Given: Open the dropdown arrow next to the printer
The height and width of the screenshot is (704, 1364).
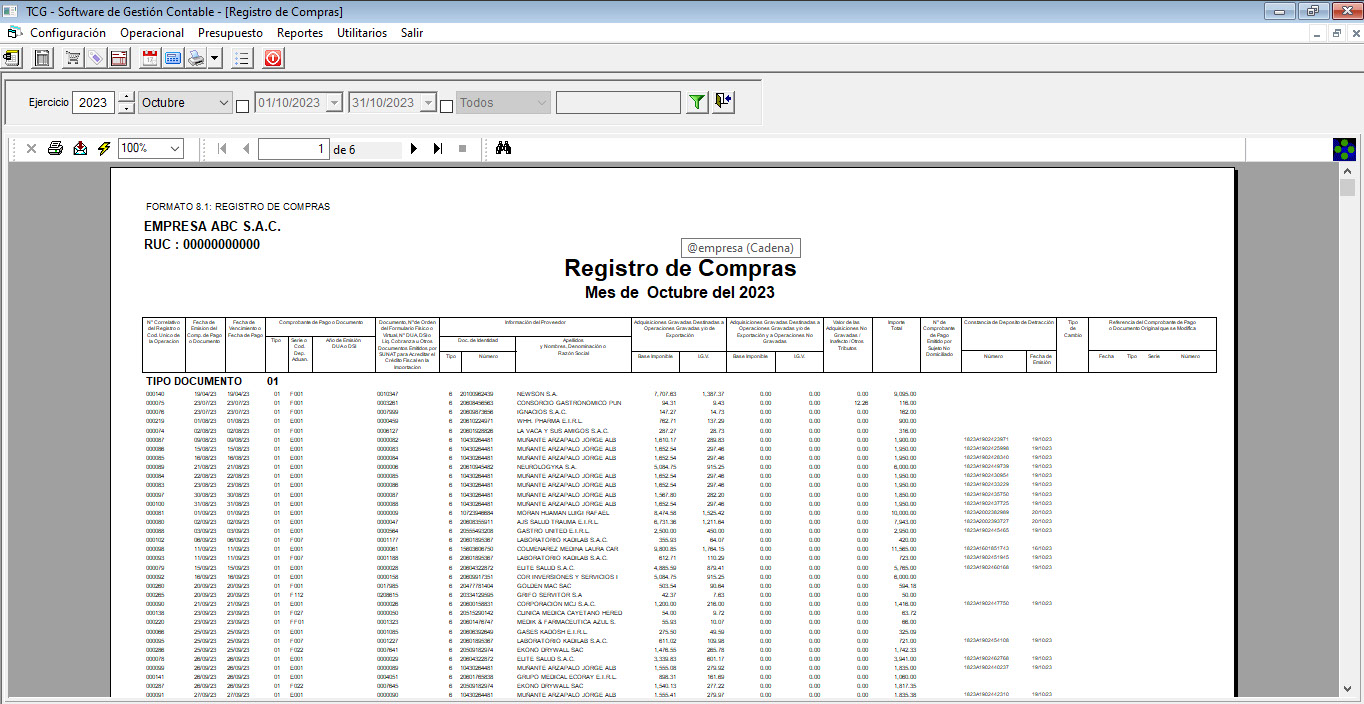Looking at the screenshot, I should coord(215,58).
